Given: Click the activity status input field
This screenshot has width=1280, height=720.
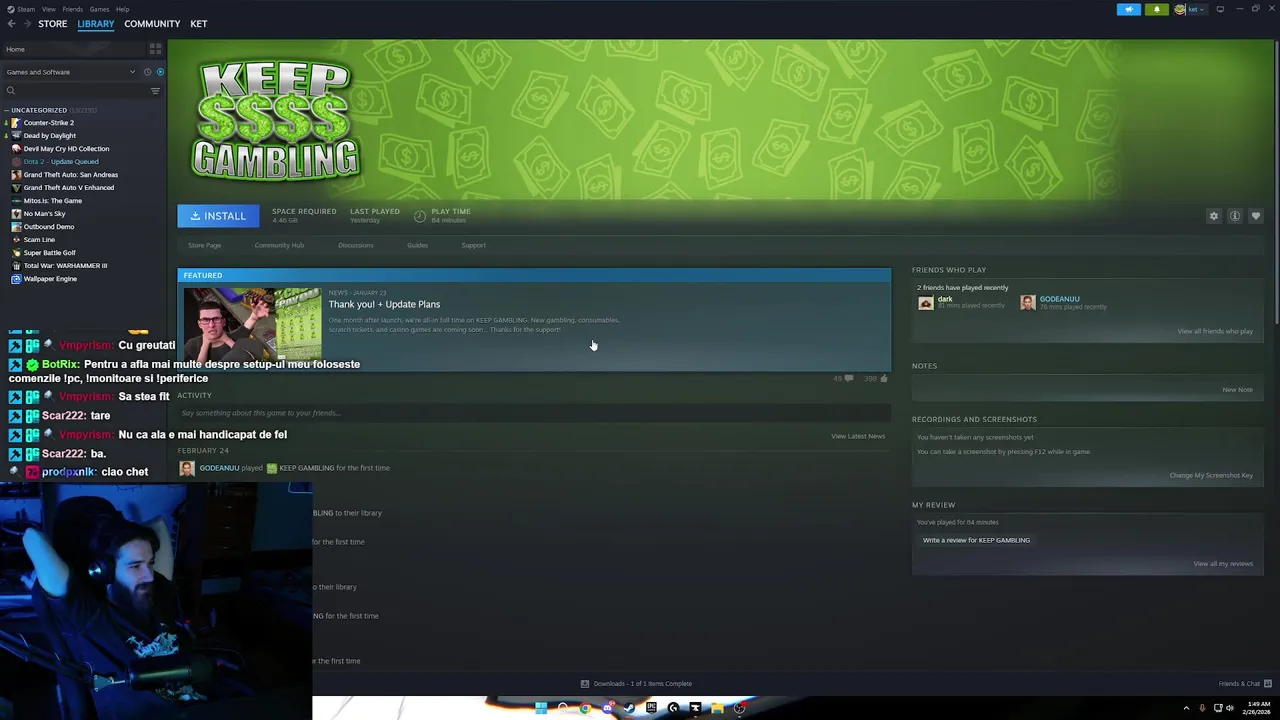Looking at the screenshot, I should [x=534, y=413].
